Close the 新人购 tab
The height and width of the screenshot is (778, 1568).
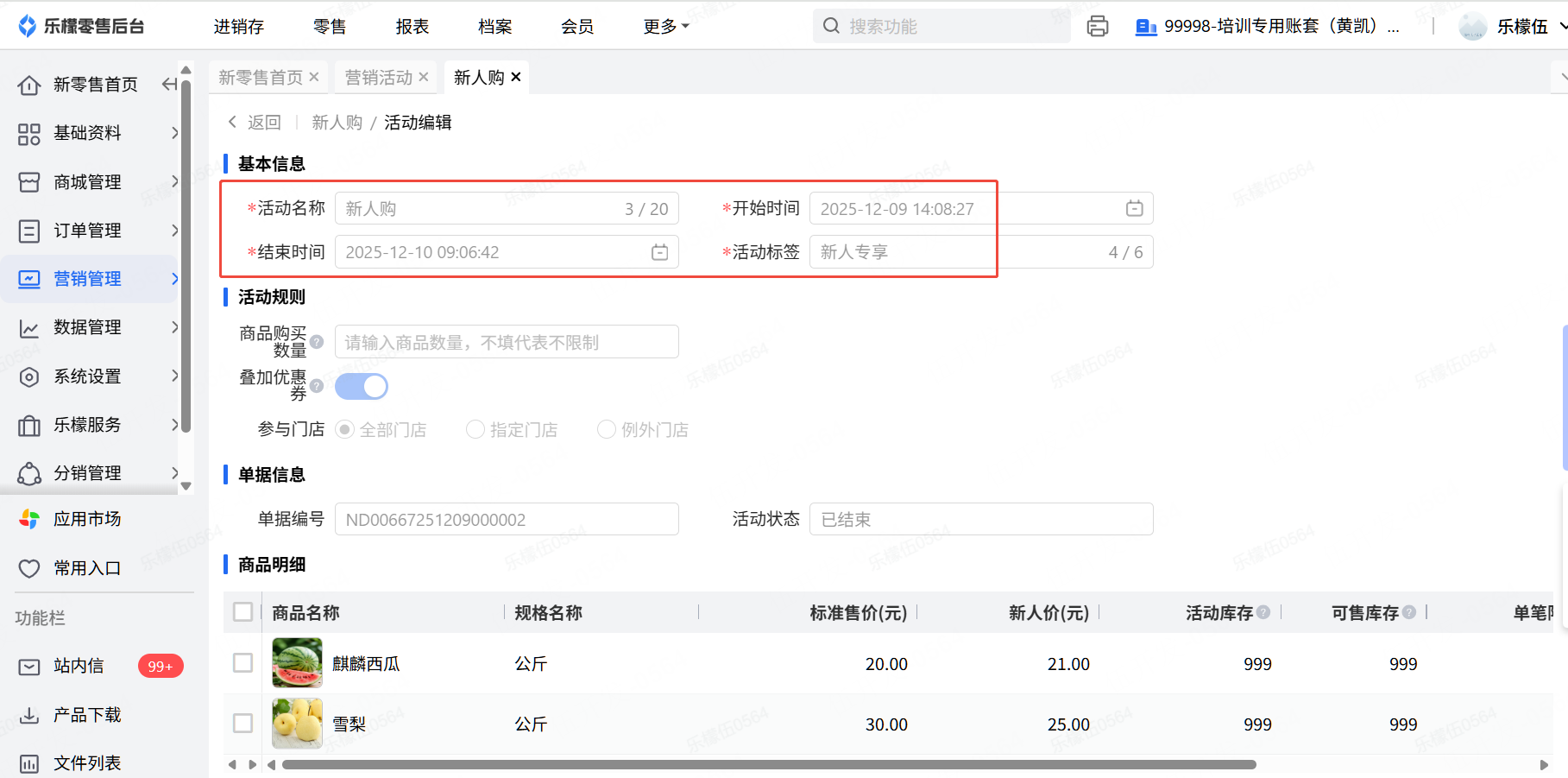(x=516, y=77)
